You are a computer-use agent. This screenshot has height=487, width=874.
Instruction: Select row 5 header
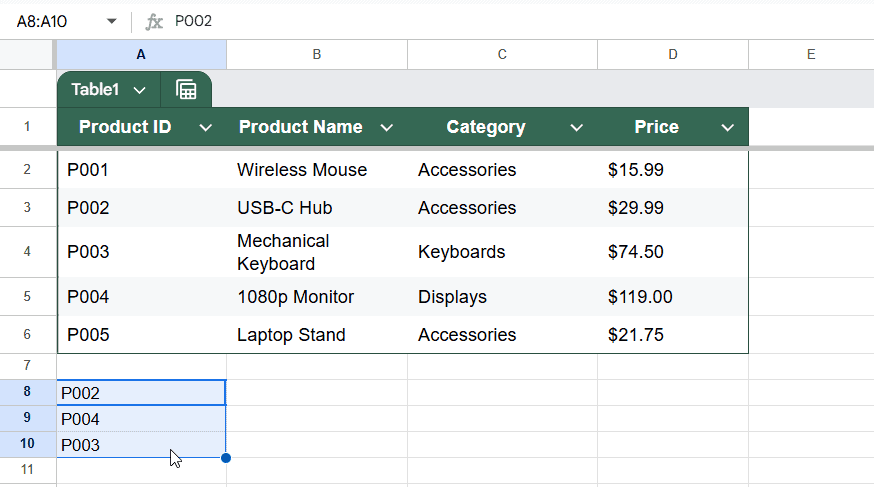point(27,296)
